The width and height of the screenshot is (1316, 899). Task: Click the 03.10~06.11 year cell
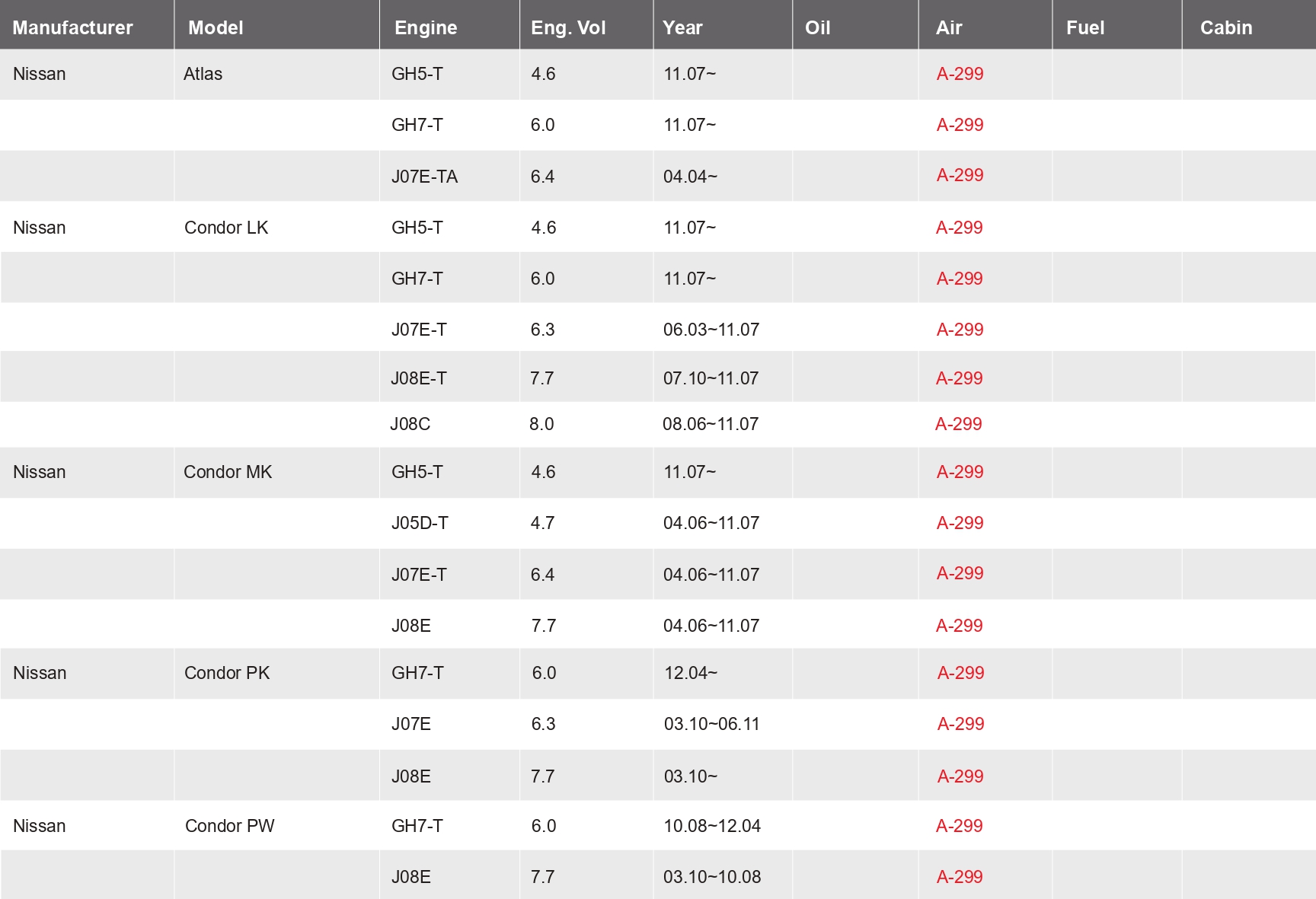pyautogui.click(x=711, y=724)
